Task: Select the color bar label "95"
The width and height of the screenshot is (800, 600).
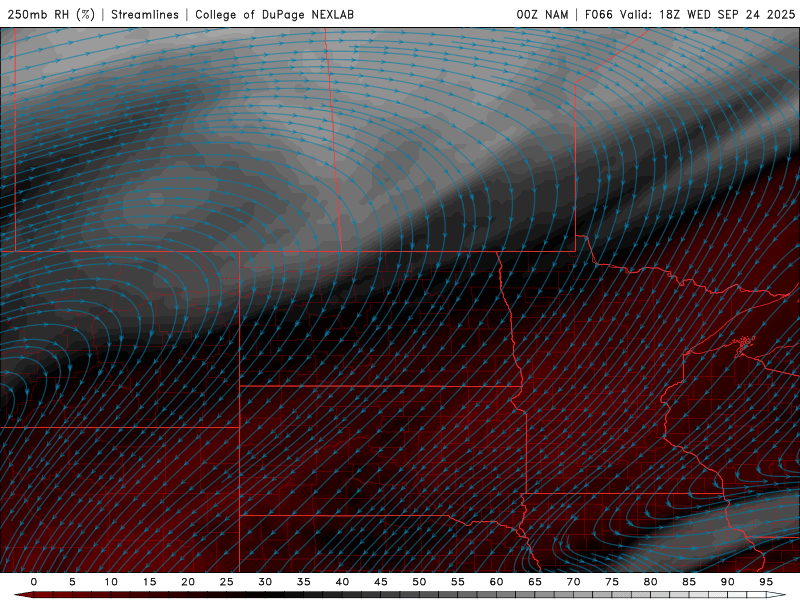Action: pos(766,582)
